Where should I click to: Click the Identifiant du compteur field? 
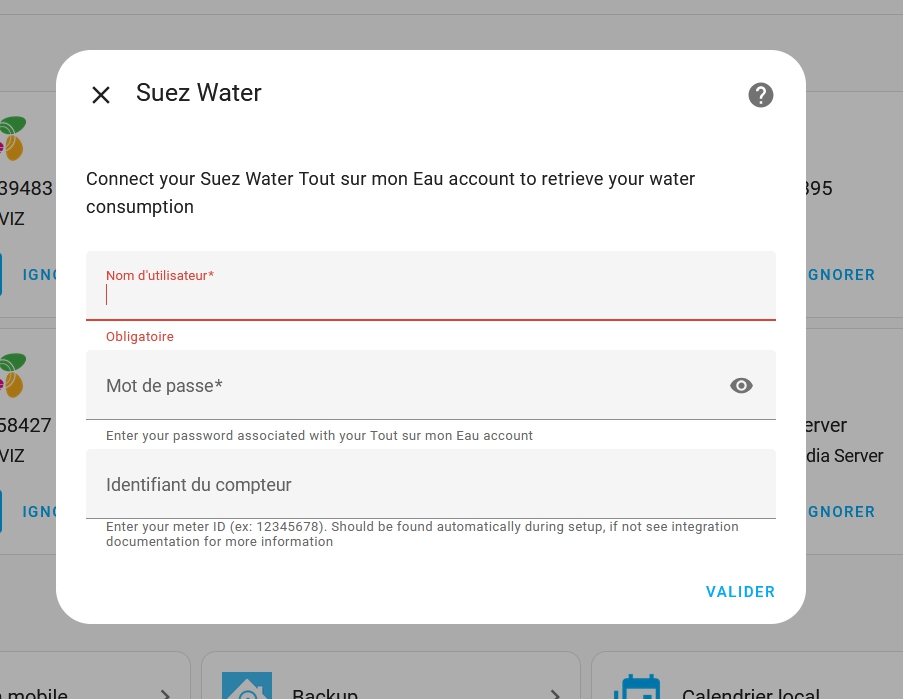pos(431,484)
